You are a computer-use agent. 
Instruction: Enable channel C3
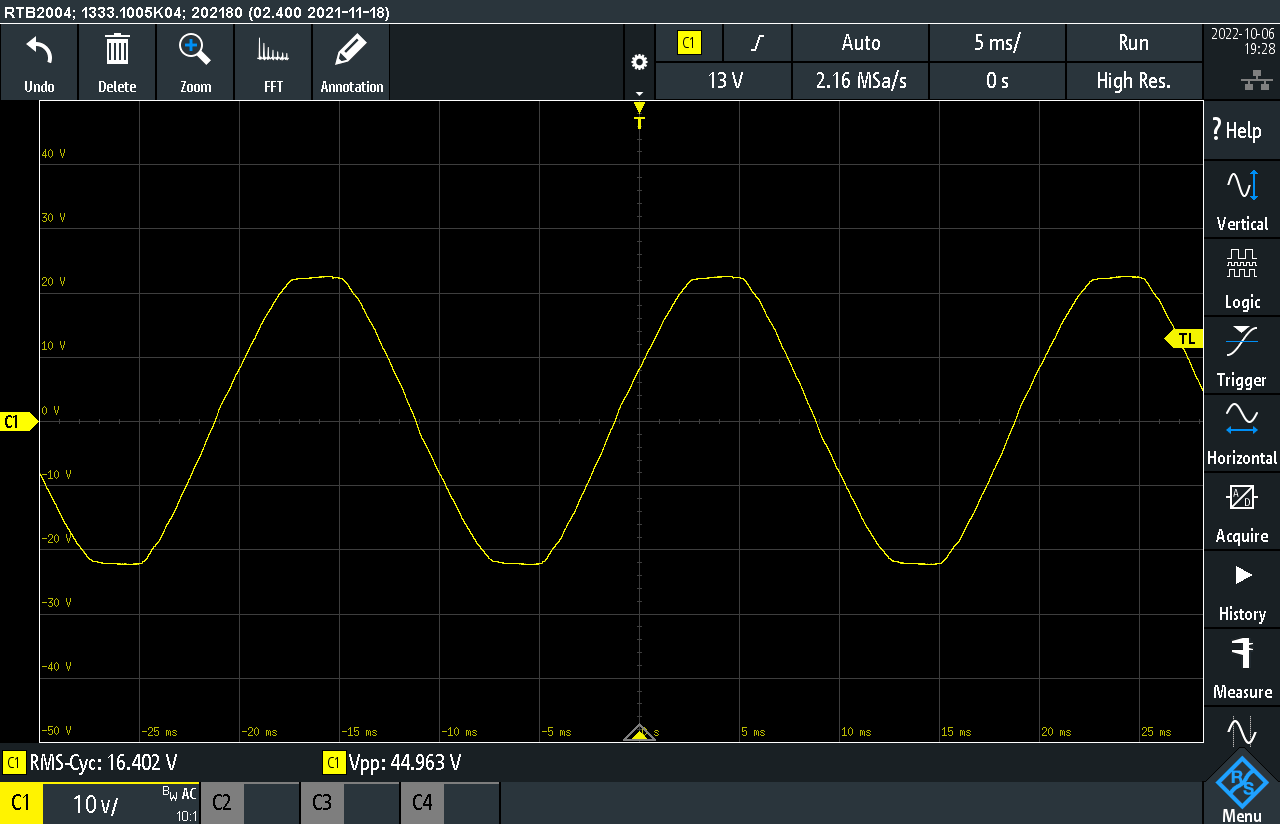tap(322, 803)
